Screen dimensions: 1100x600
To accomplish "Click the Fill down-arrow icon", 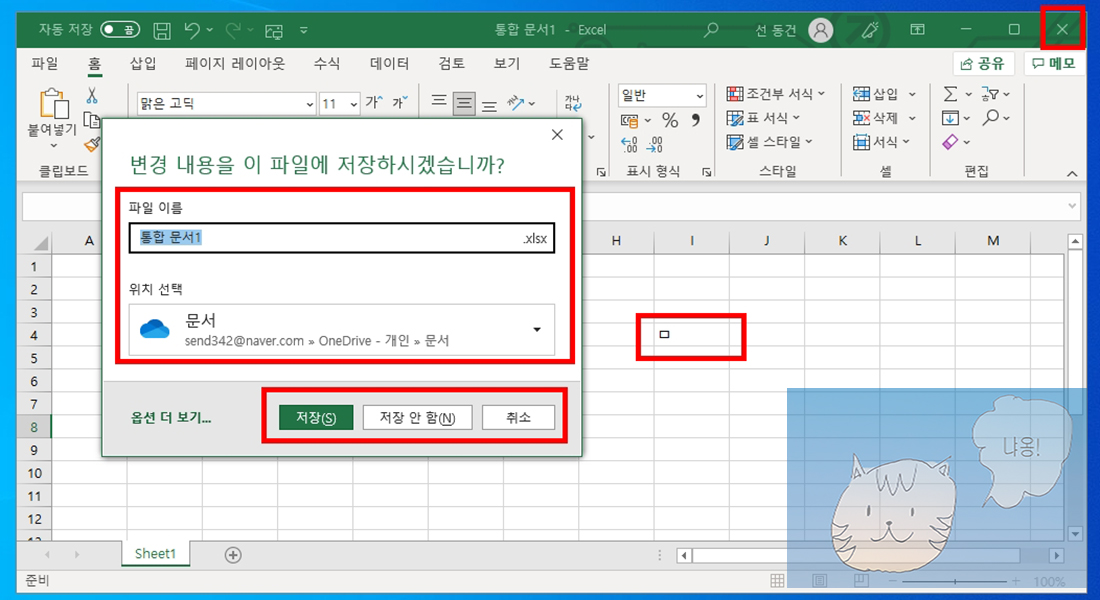I will tap(950, 118).
